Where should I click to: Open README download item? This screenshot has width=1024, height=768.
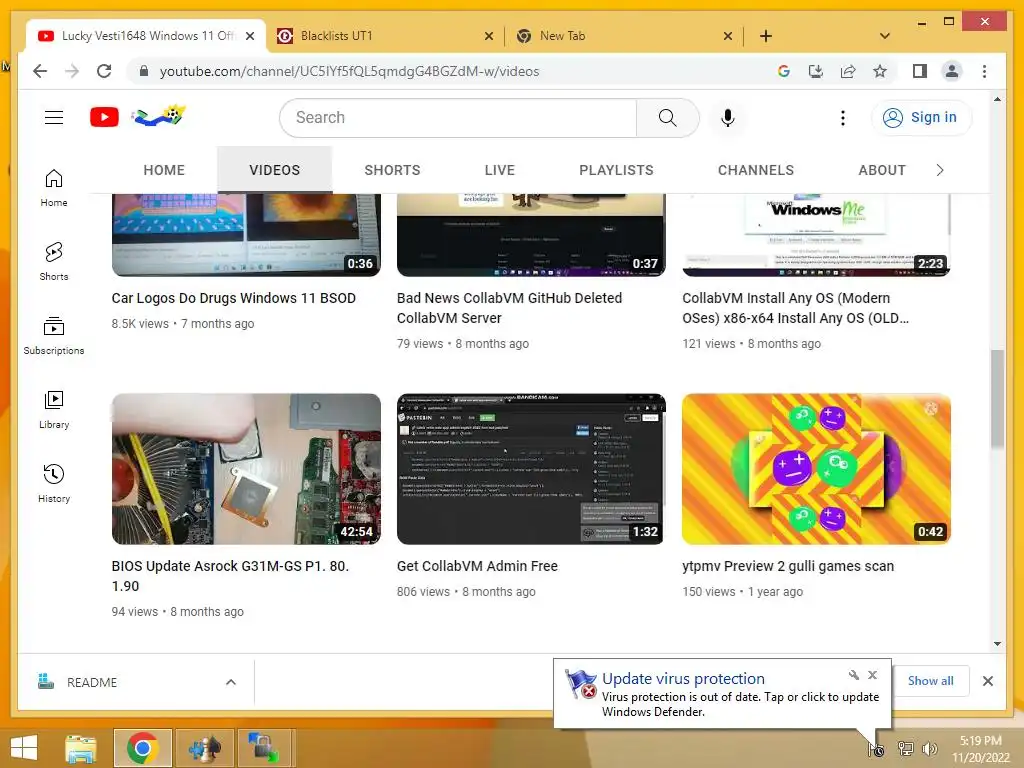point(124,682)
